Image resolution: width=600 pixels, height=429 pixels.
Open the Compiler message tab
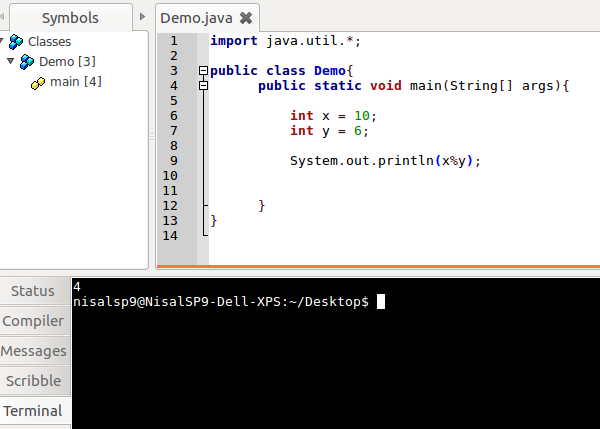(x=33, y=321)
